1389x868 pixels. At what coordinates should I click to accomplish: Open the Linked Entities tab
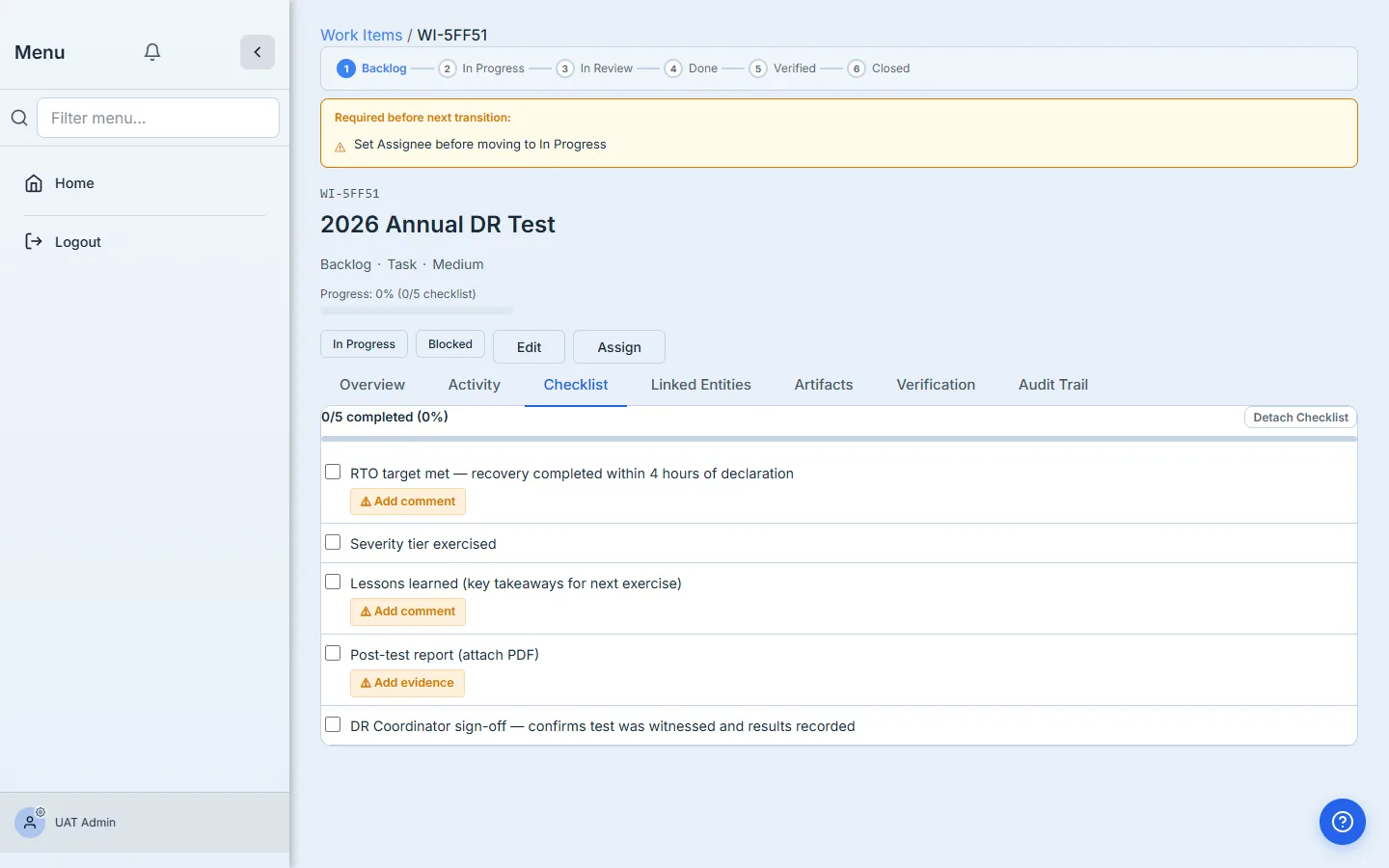[x=701, y=385]
